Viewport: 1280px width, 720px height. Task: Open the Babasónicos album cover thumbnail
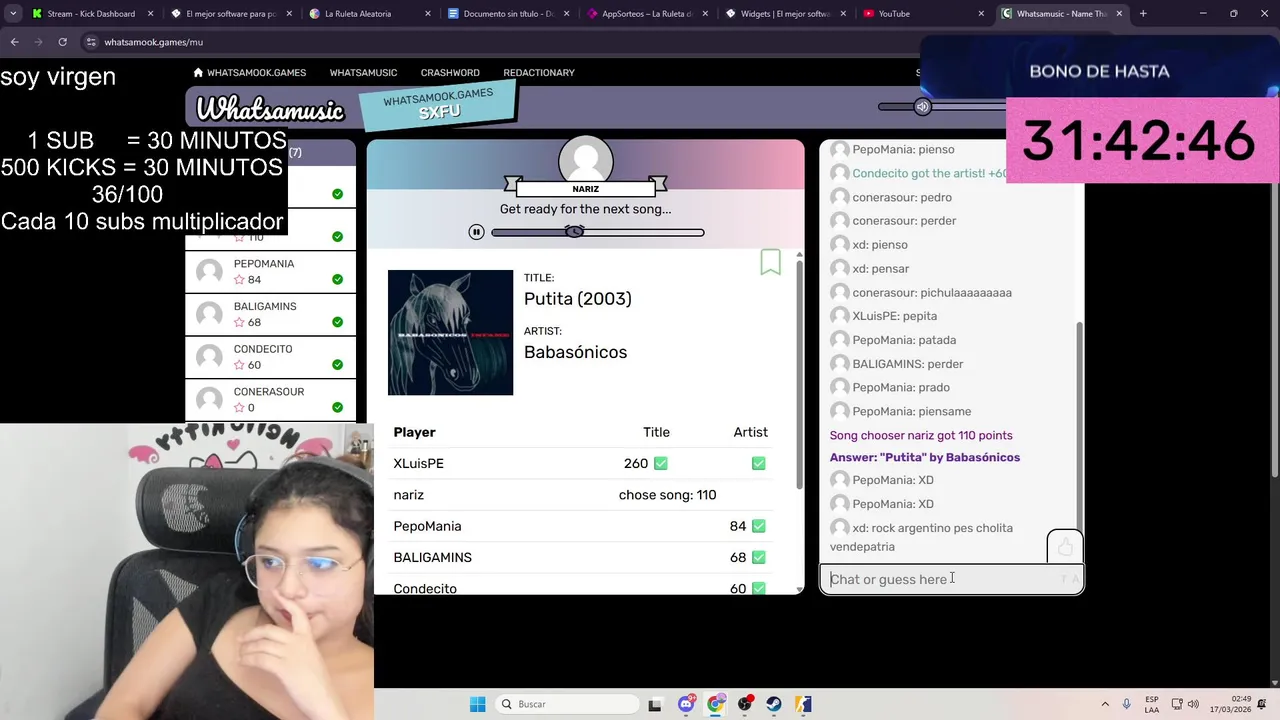point(450,332)
